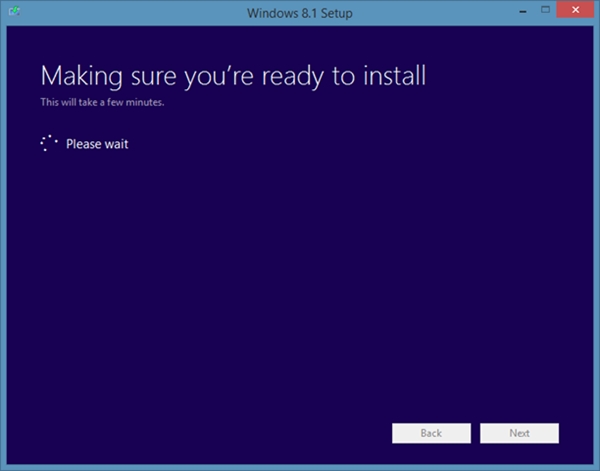Click the setup icon in the title bar

click(x=14, y=11)
